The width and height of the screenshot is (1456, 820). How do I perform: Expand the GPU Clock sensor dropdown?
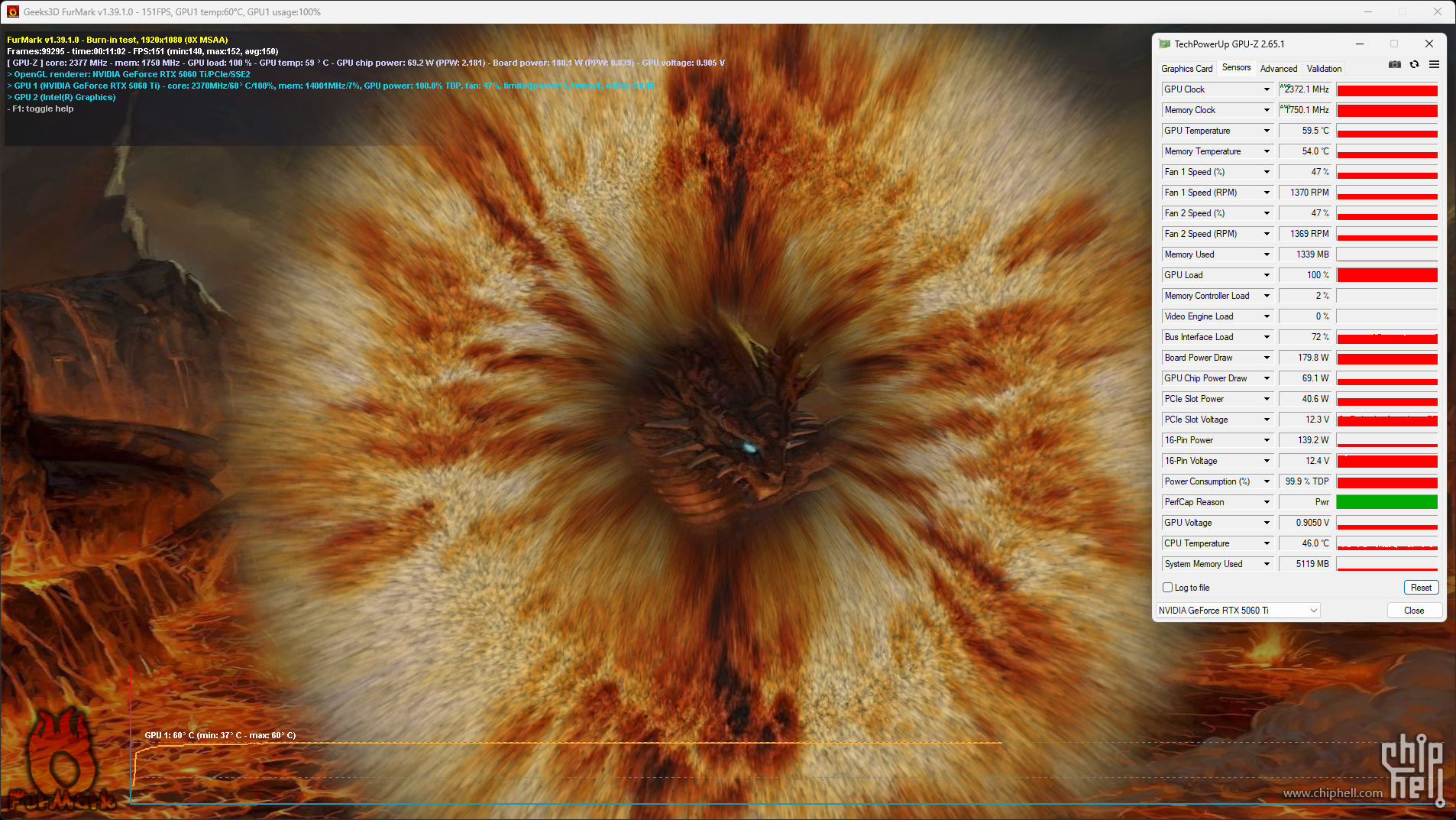coord(1266,89)
